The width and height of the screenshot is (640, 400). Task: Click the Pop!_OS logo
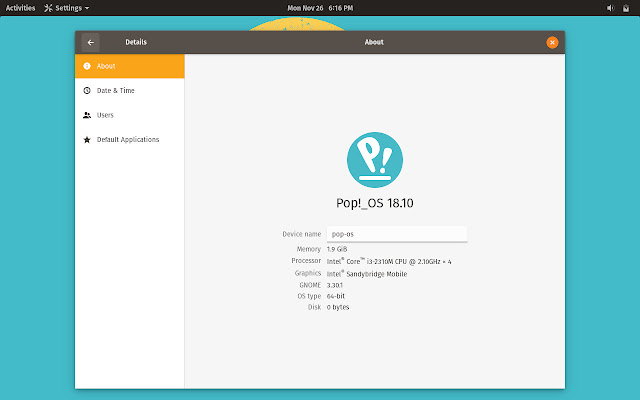(x=375, y=160)
